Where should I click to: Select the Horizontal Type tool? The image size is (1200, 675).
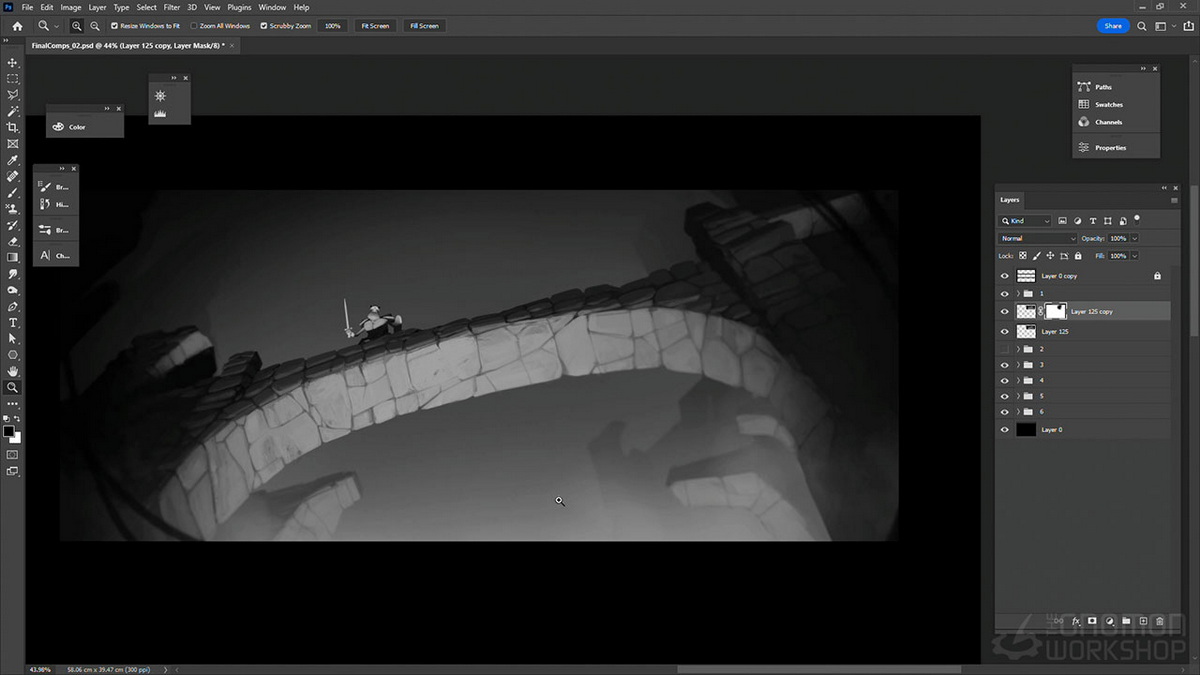[13, 323]
